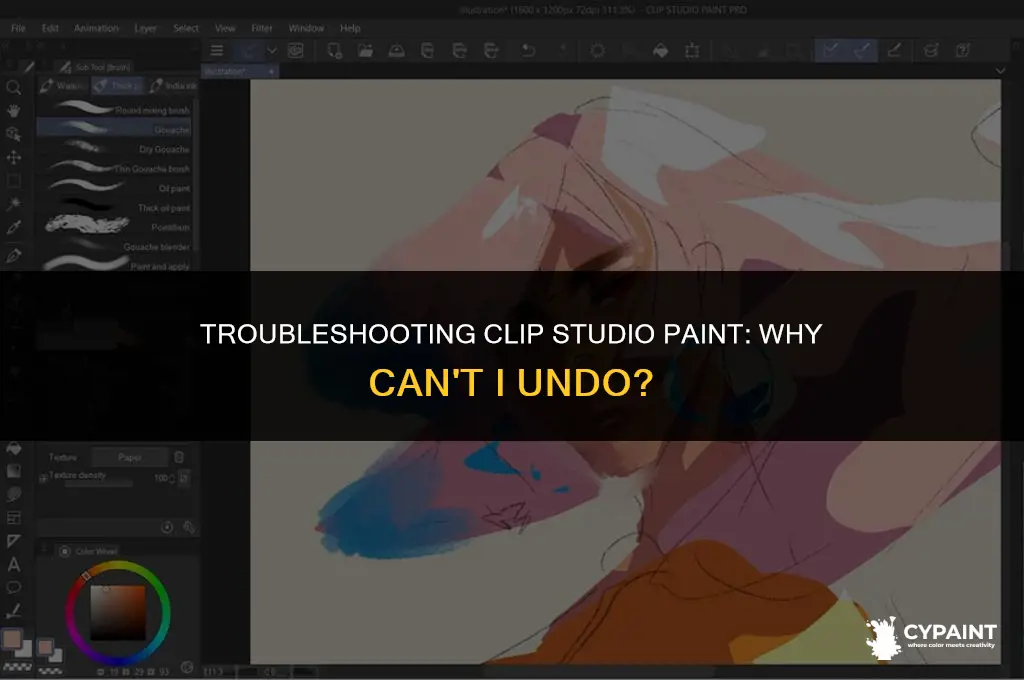Select the Auto select magic wand tool

tap(13, 204)
